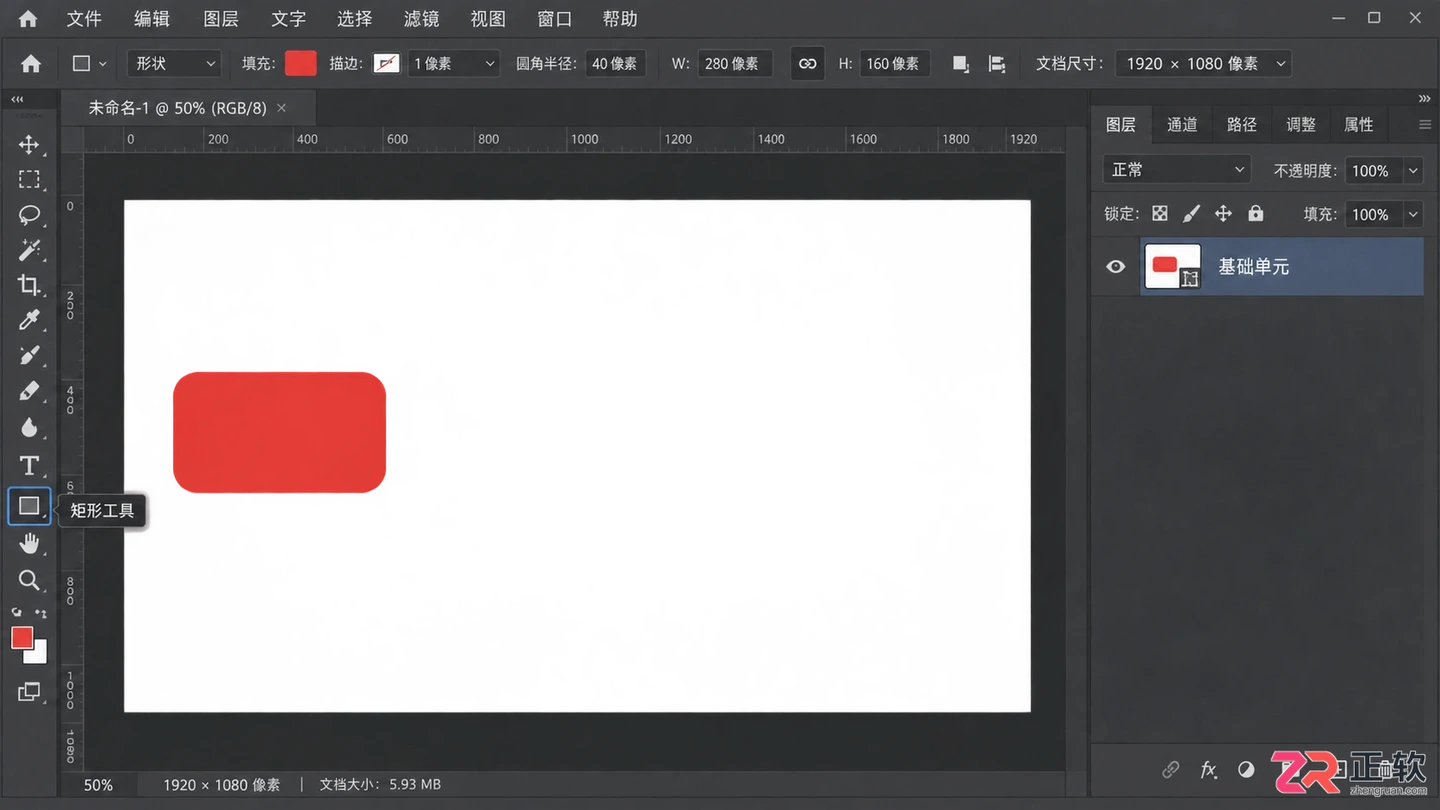Select the Rectangular Marquee tool
Viewport: 1440px width, 810px height.
(x=29, y=179)
